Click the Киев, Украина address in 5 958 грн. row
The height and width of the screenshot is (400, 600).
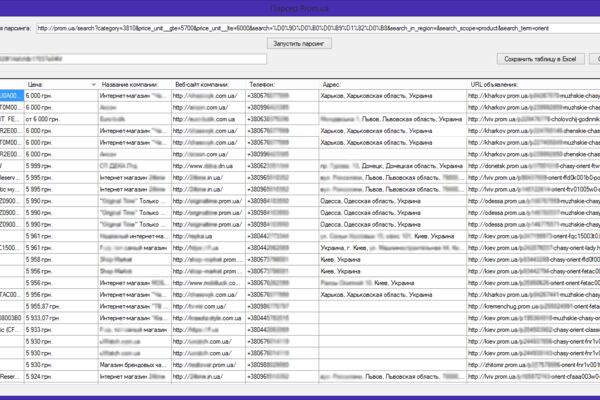click(393, 260)
